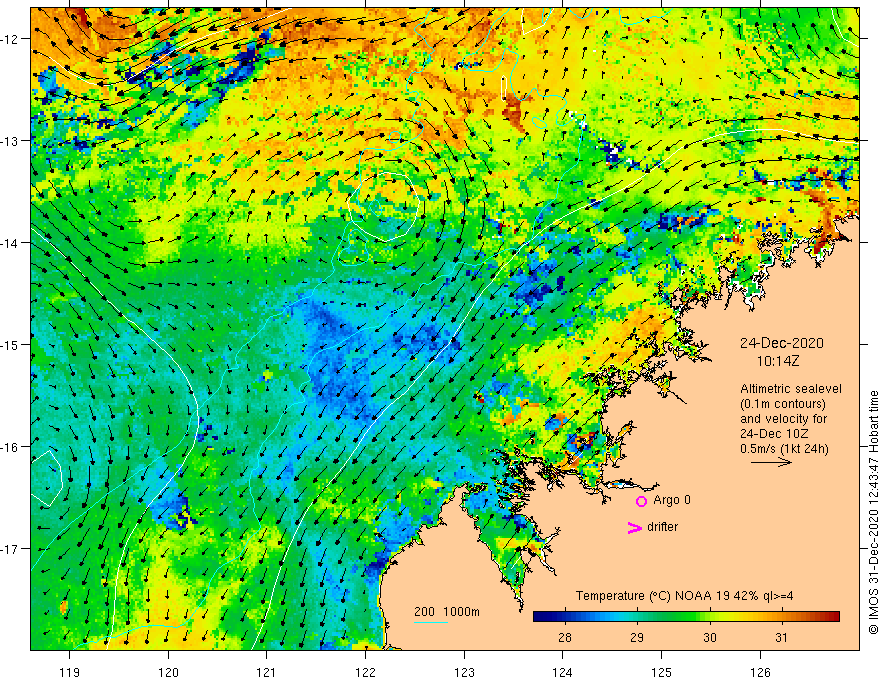The image size is (880, 680).
Task: Click longitude label 125 on bottom axis
Action: click(661, 672)
